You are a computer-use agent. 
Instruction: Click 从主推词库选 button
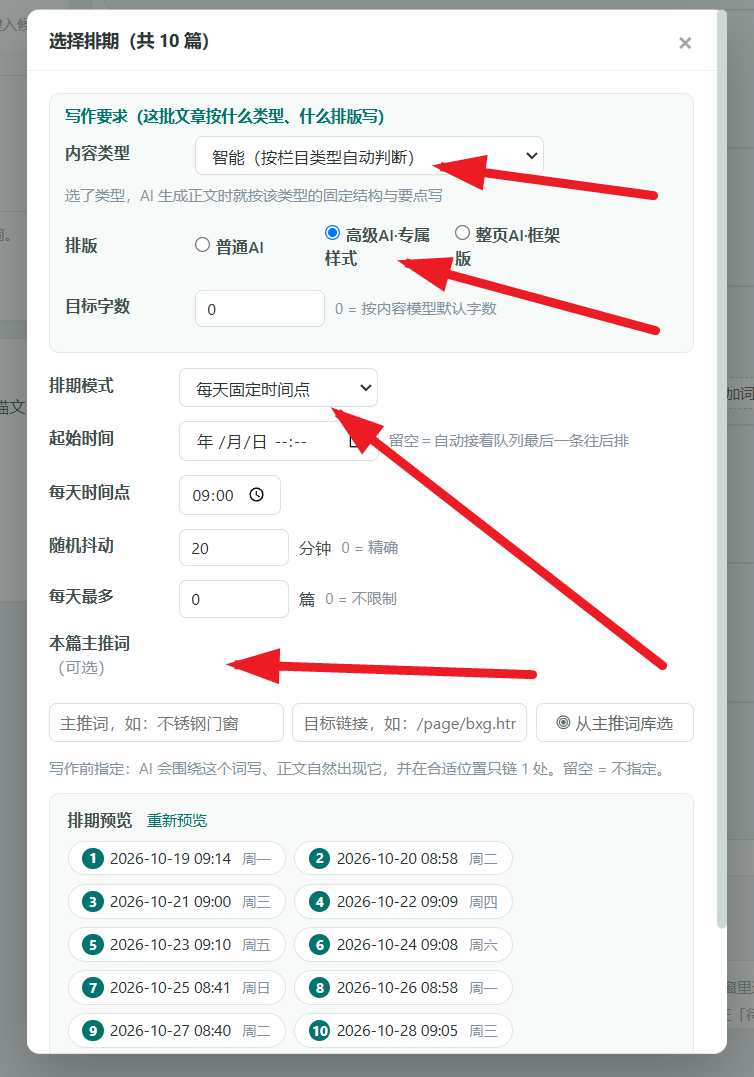615,723
